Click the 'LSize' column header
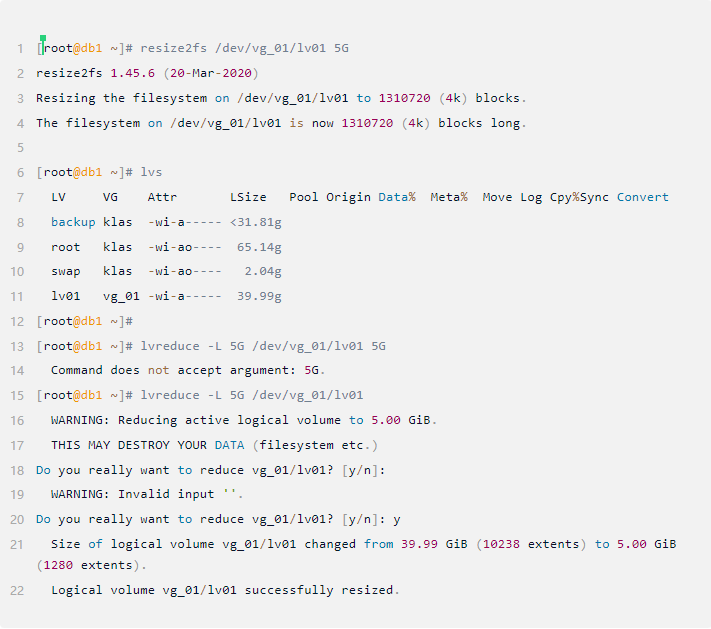This screenshot has width=711, height=629. (249, 197)
